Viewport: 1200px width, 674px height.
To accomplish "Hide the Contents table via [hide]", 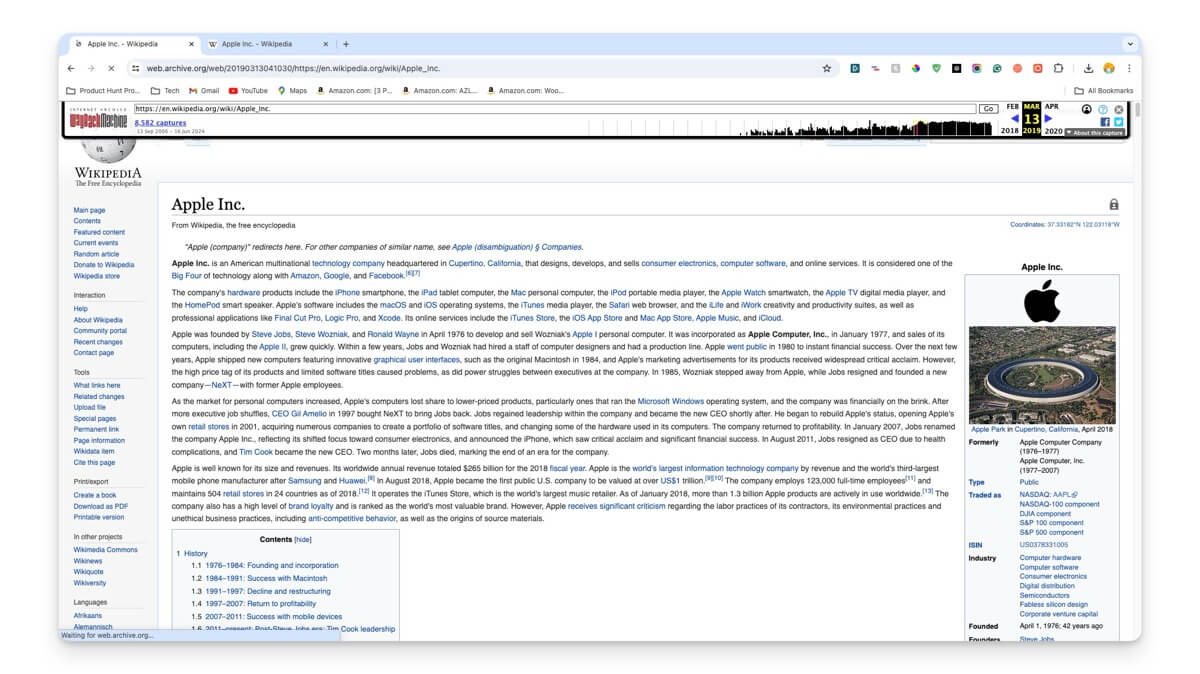I will (302, 539).
